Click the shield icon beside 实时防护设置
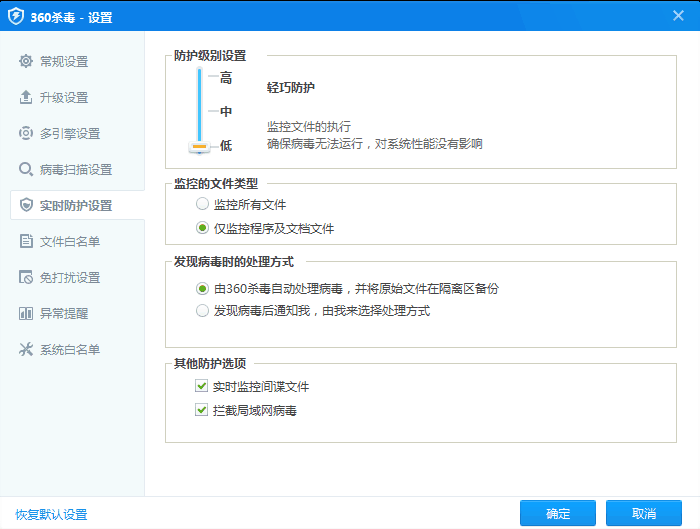The image size is (700, 529). [x=26, y=205]
